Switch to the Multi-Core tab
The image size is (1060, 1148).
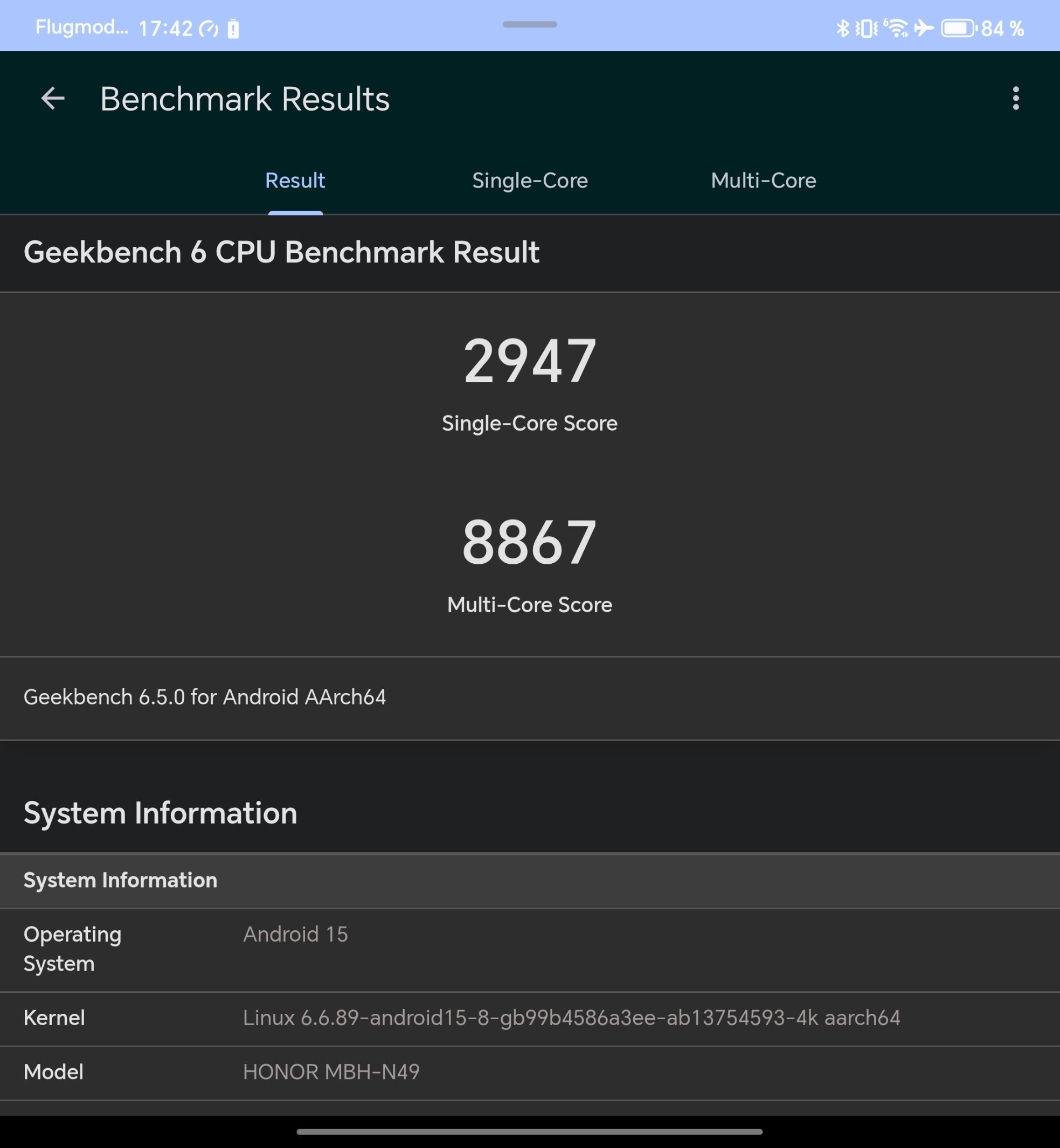[763, 181]
